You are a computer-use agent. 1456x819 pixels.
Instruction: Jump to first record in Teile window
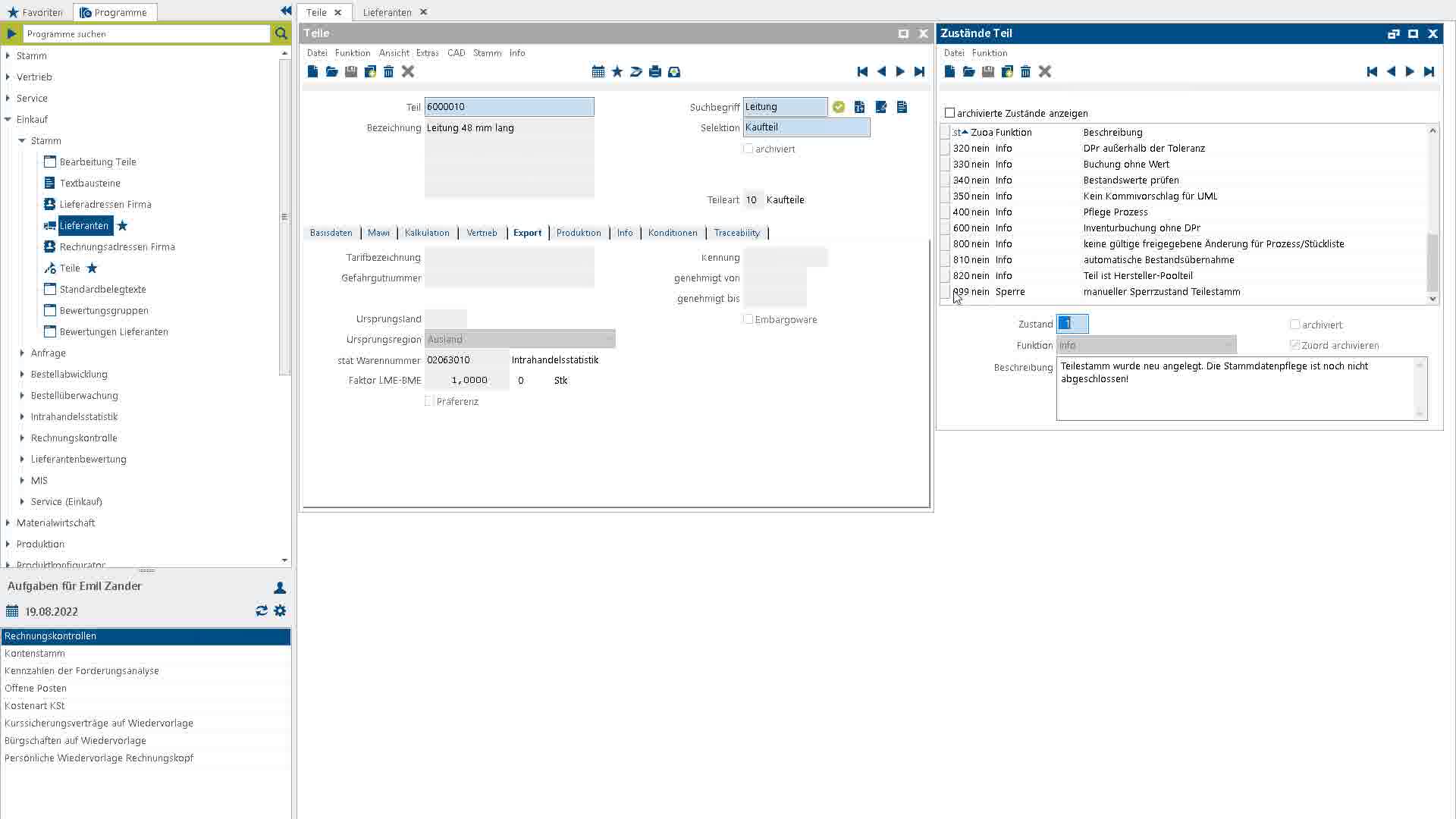coord(862,71)
